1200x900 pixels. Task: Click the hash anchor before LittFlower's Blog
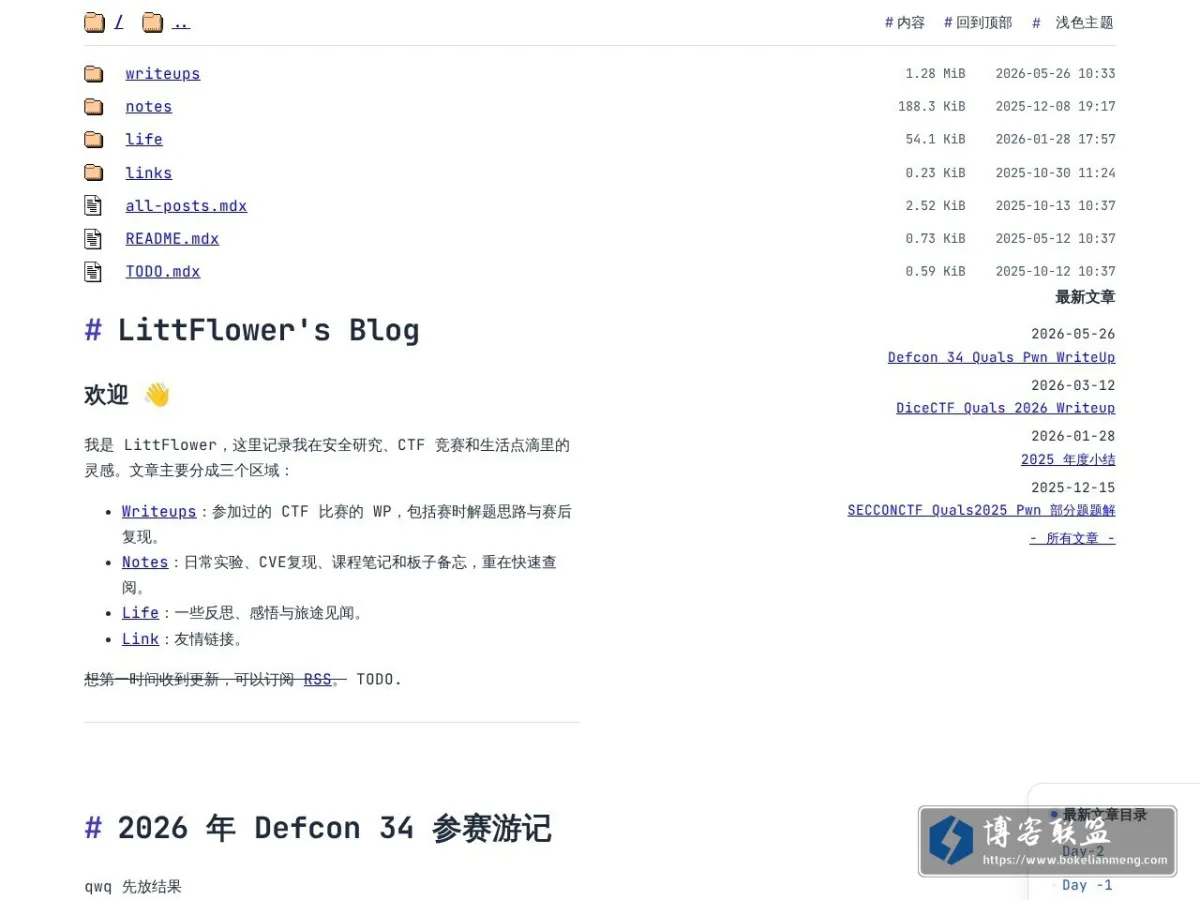click(x=93, y=330)
